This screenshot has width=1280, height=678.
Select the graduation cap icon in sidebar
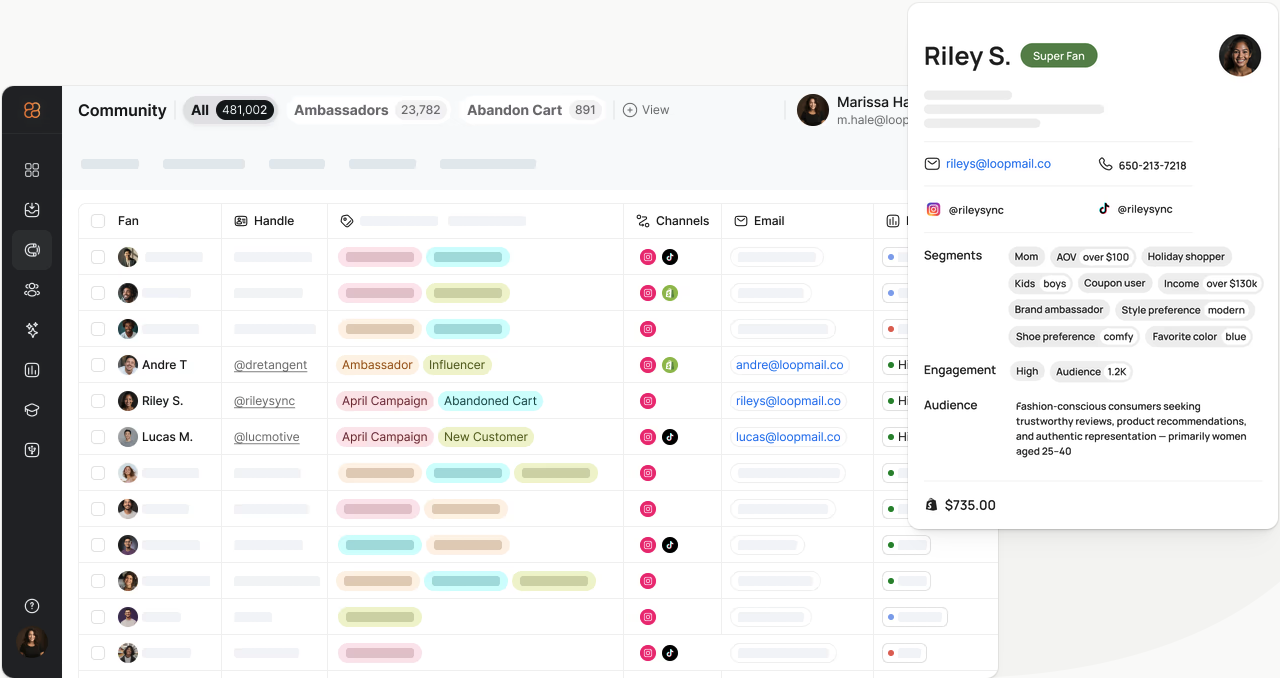[32, 410]
